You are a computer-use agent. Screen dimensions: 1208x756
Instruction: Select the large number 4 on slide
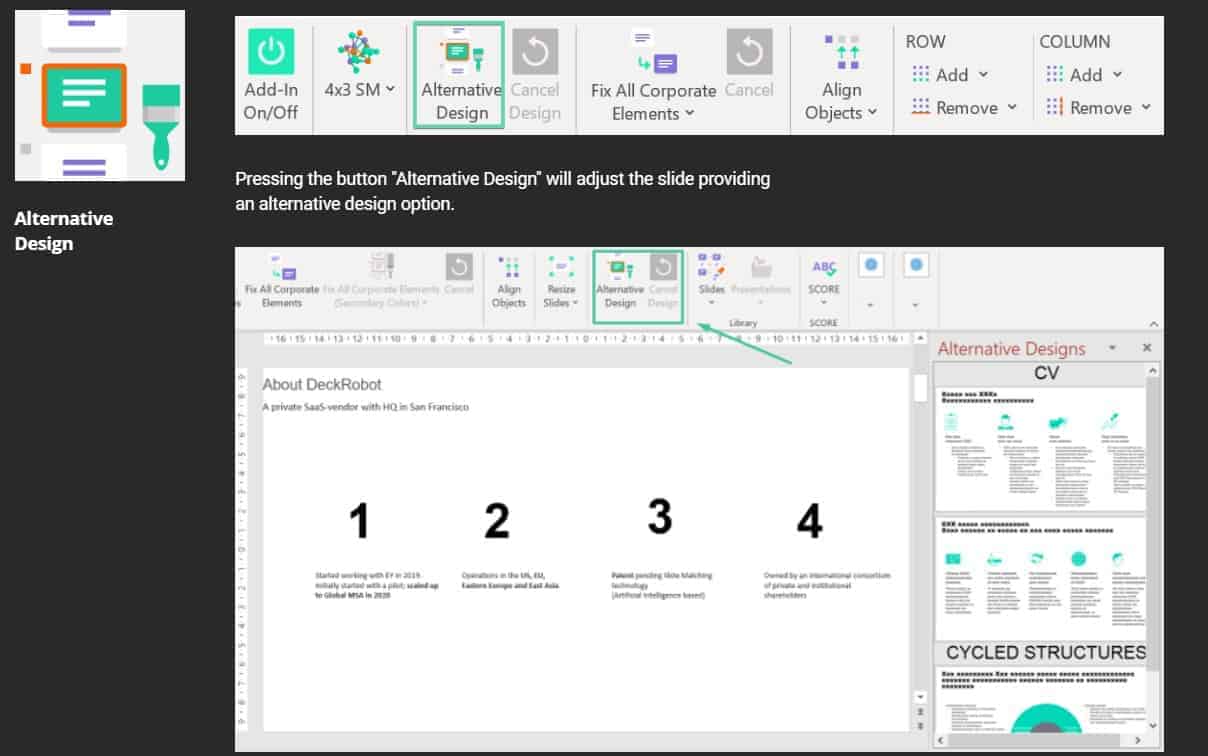pyautogui.click(x=809, y=521)
